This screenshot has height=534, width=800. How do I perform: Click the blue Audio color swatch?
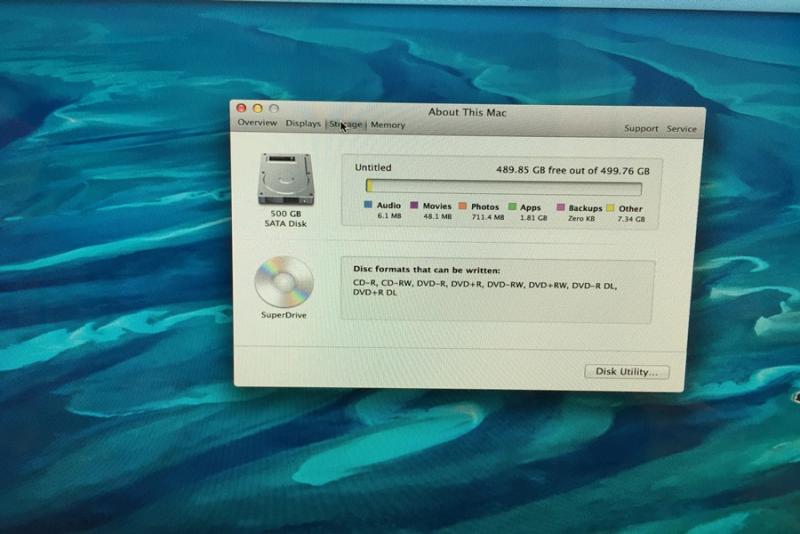pyautogui.click(x=368, y=205)
